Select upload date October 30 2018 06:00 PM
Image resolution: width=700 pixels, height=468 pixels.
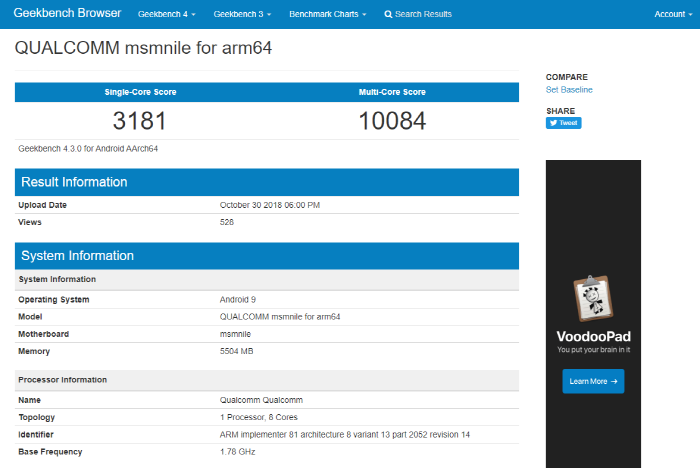pyautogui.click(x=270, y=205)
